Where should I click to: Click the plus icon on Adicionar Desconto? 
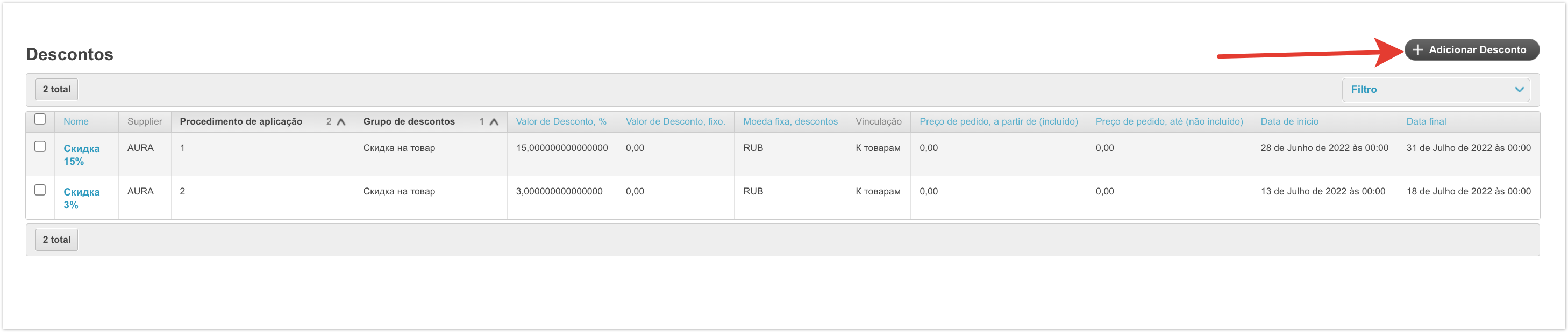pyautogui.click(x=1417, y=50)
